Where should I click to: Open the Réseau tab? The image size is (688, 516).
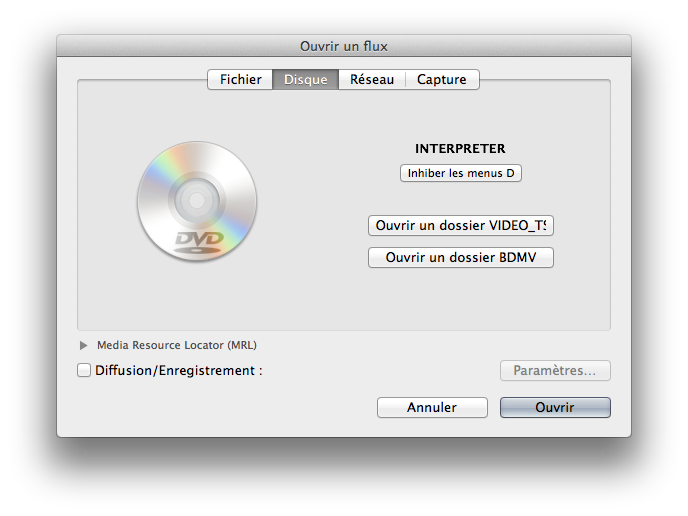click(371, 80)
